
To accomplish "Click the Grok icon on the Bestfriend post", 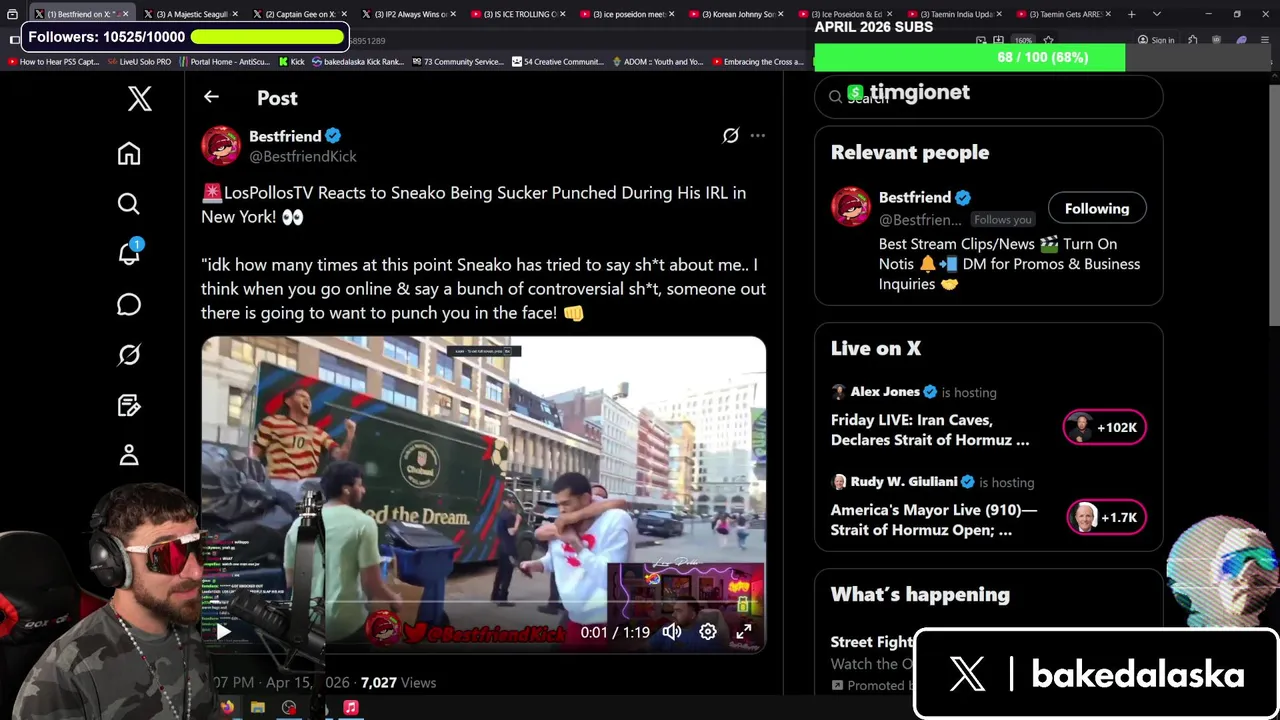I will click(x=731, y=136).
